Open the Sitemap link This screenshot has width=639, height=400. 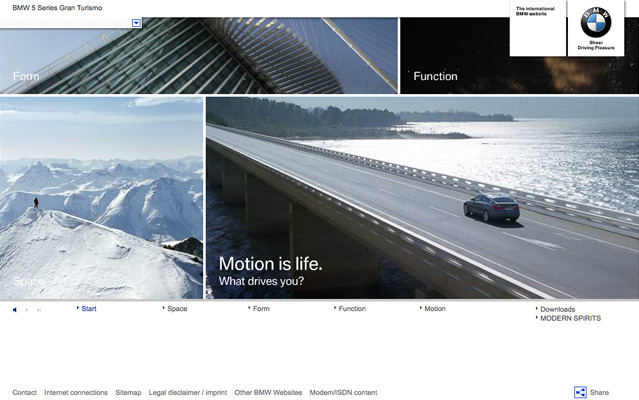click(128, 393)
